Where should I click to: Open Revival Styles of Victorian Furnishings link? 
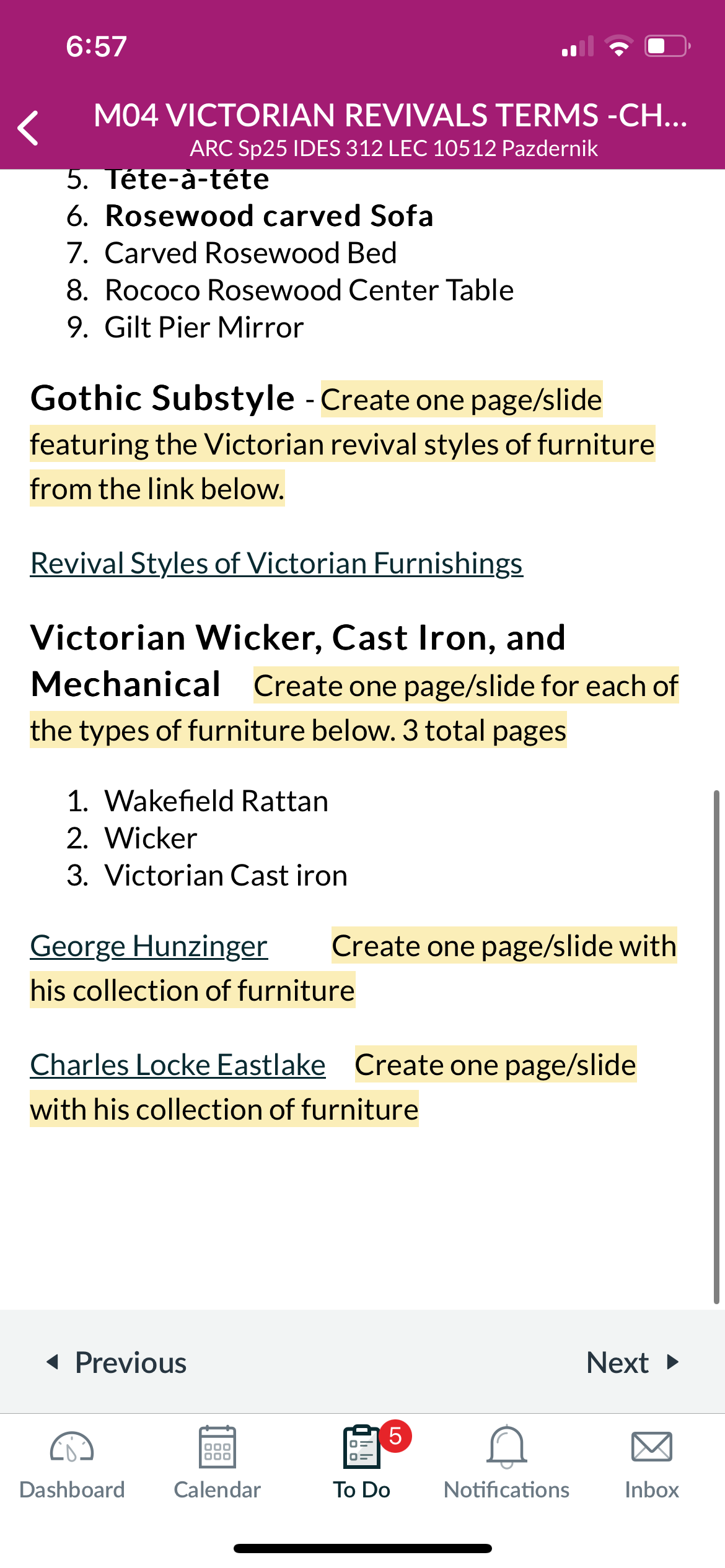pyautogui.click(x=276, y=563)
